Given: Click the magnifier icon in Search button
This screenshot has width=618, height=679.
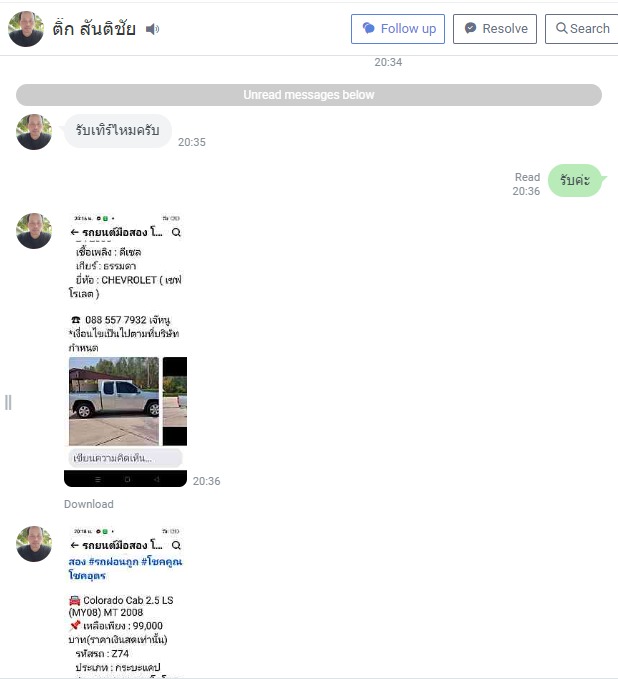Looking at the screenshot, I should (561, 28).
